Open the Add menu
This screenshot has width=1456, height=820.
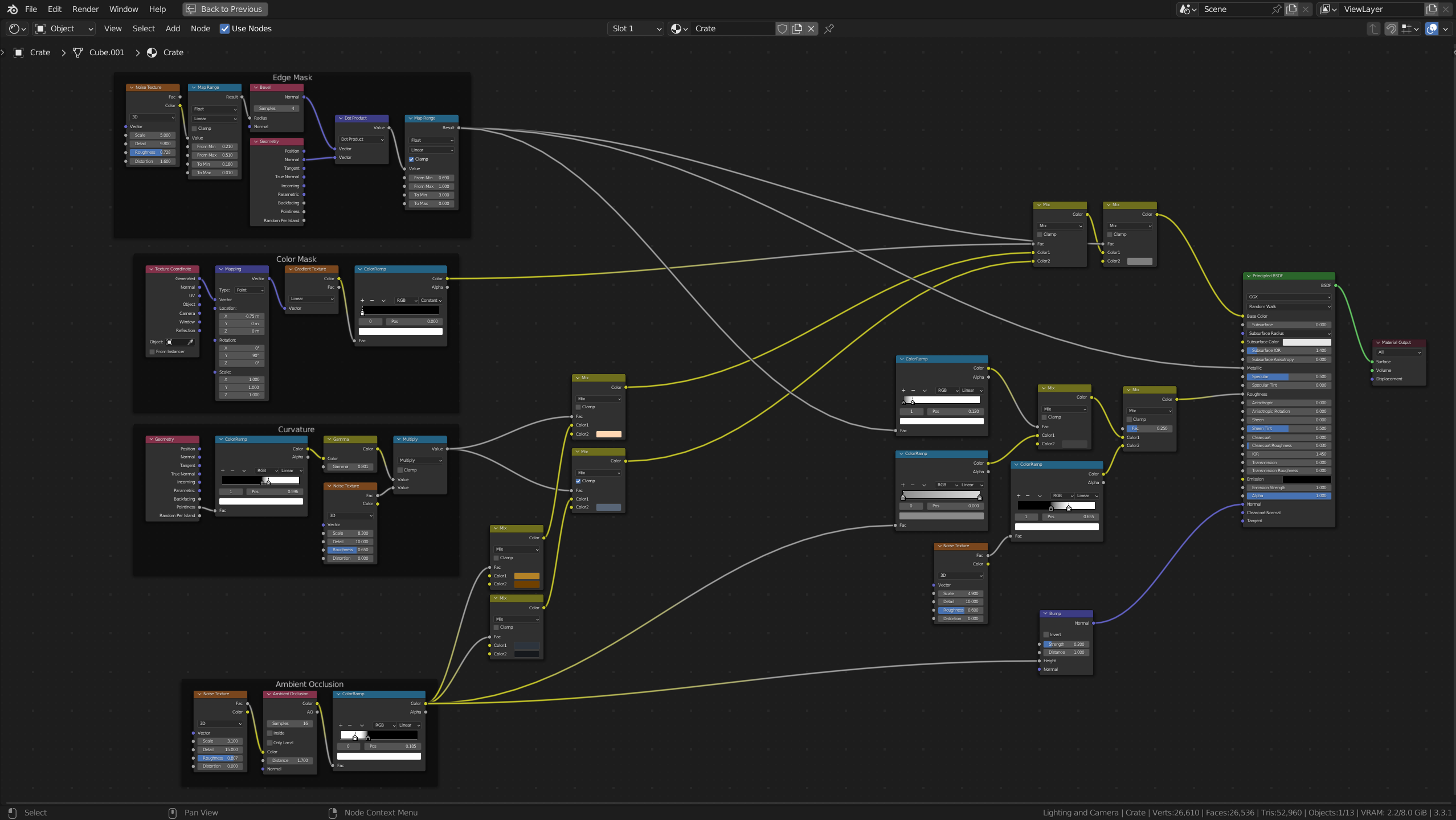tap(172, 28)
